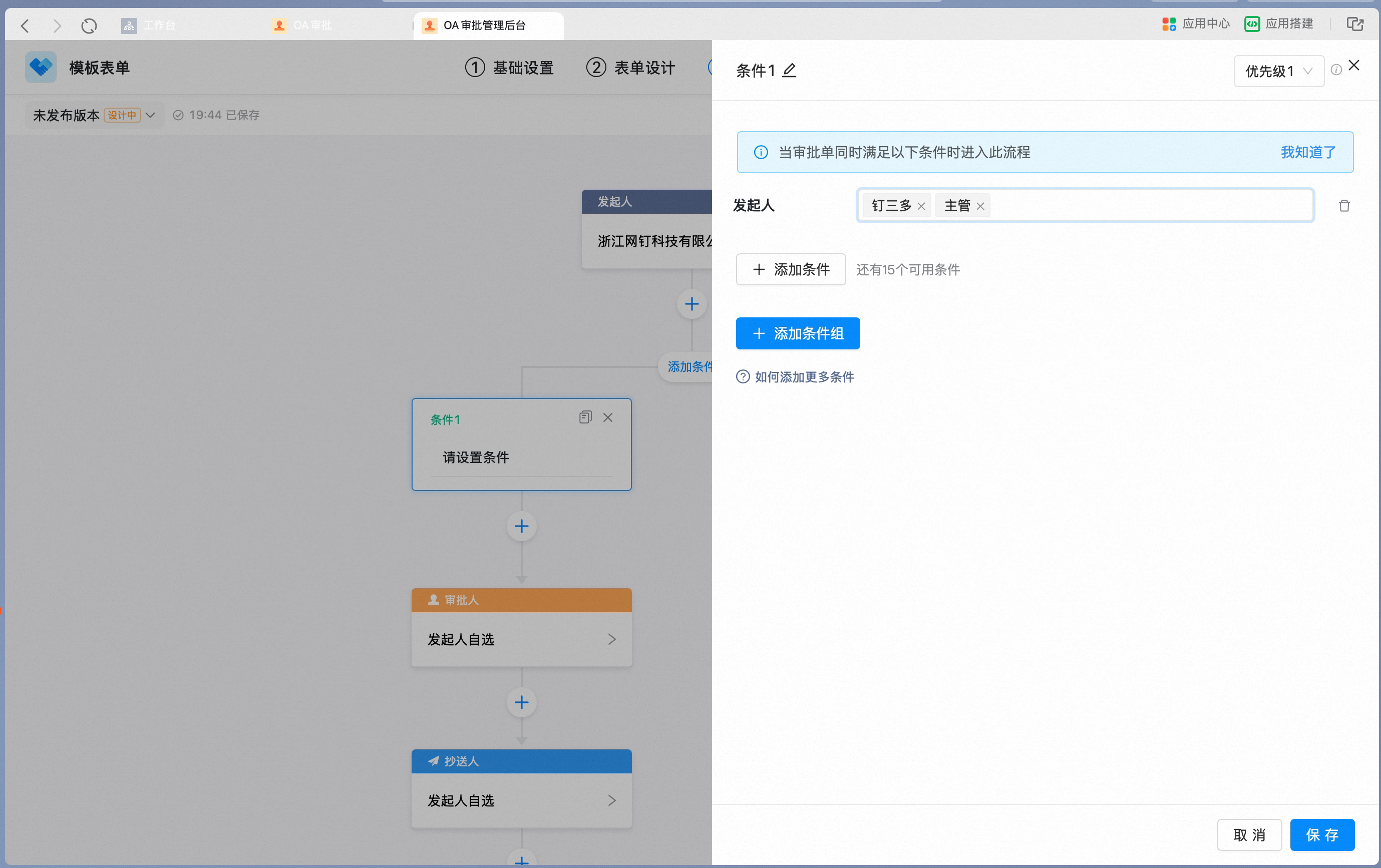Copy the 条件1 node with copy icon

(x=585, y=417)
